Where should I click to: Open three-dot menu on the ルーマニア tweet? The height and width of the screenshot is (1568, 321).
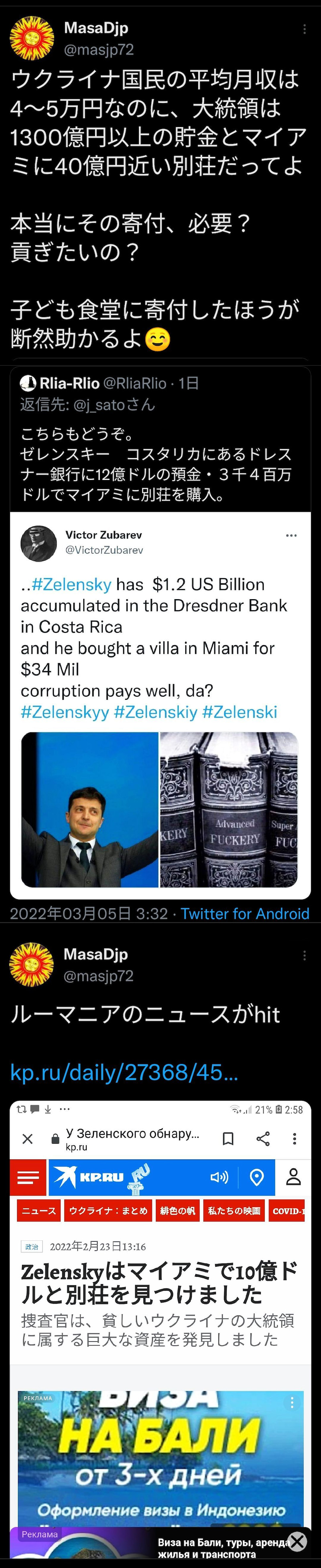(305, 956)
